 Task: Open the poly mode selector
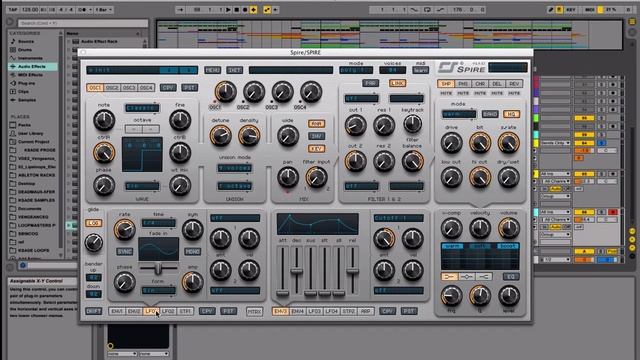click(x=356, y=70)
